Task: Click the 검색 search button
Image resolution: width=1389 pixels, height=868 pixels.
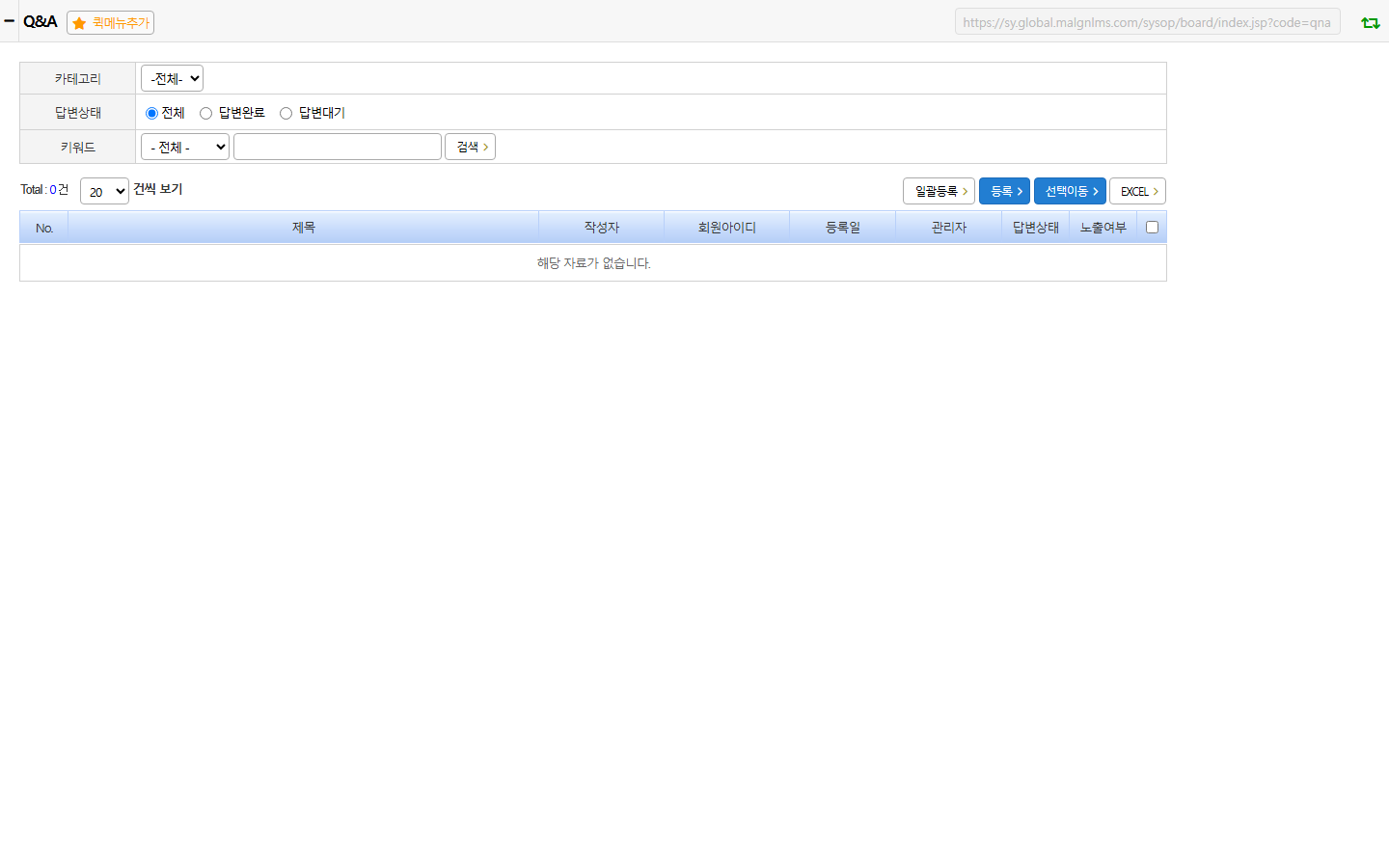Action: (470, 147)
